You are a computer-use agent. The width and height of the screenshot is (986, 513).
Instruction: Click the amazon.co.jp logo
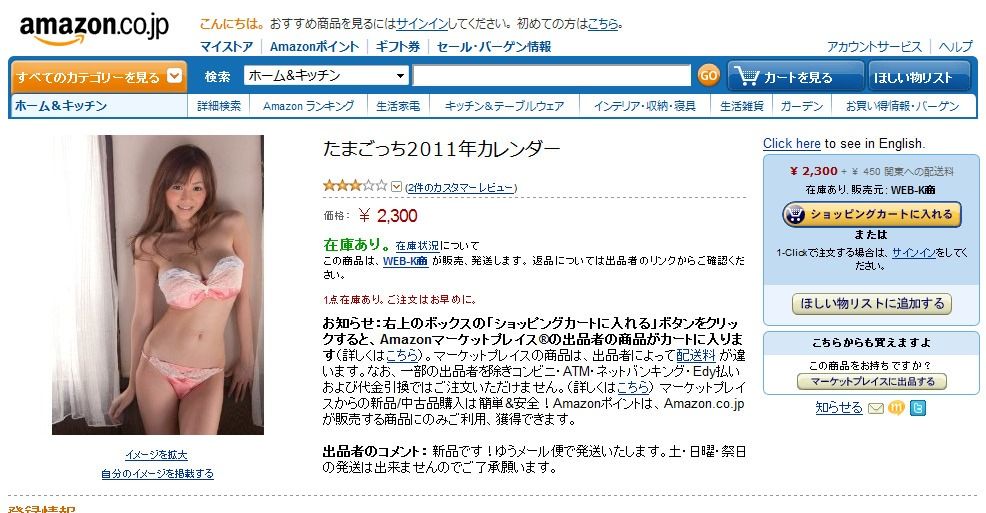[x=94, y=29]
